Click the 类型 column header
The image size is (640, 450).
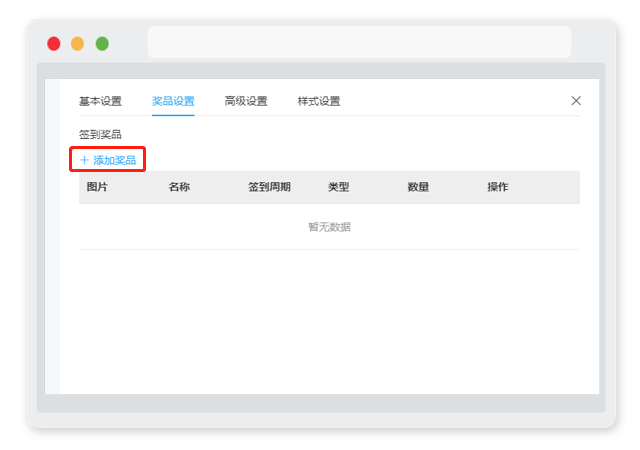point(339,187)
